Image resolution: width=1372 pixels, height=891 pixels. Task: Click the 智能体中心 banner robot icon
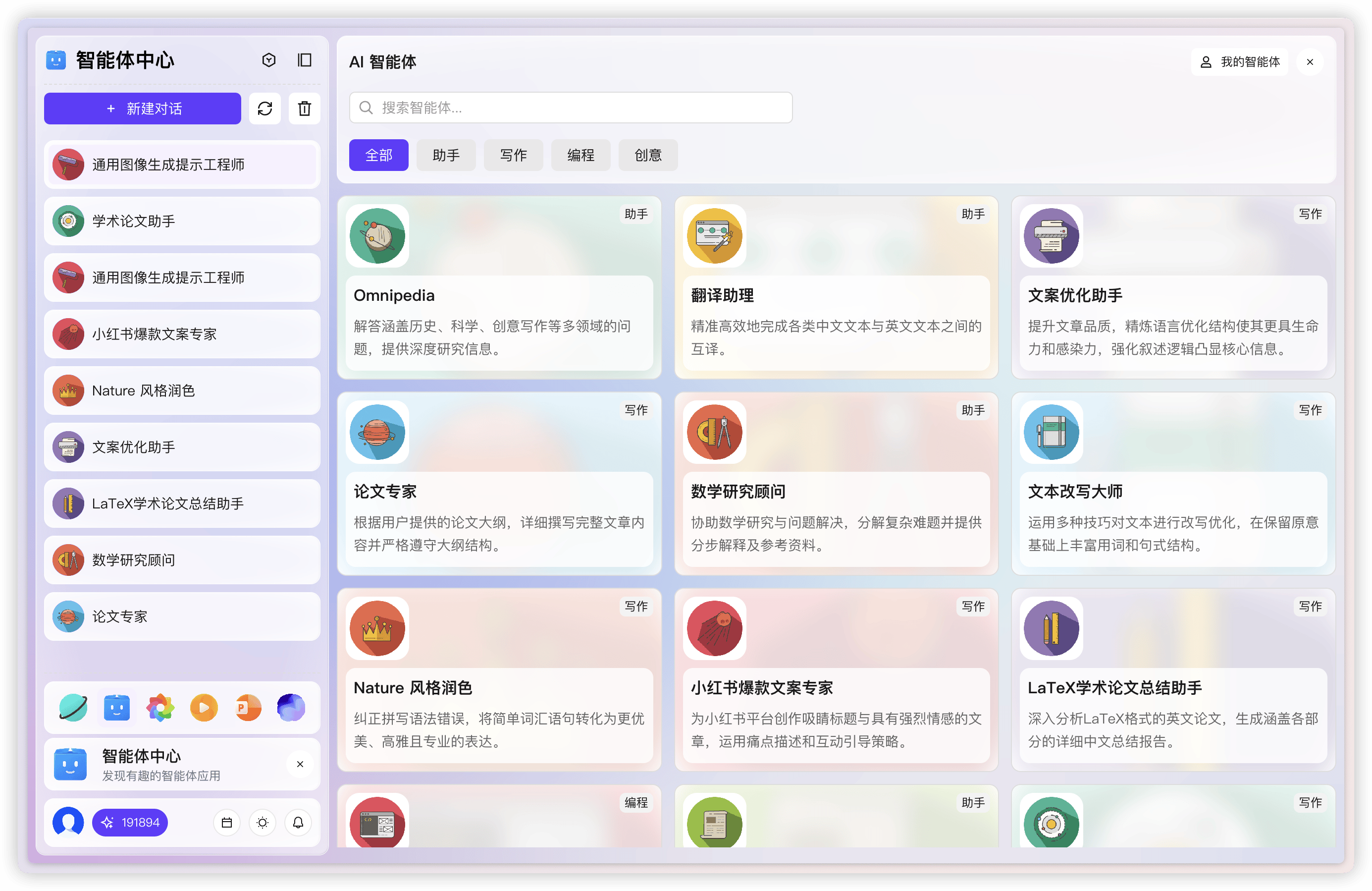pyautogui.click(x=70, y=764)
